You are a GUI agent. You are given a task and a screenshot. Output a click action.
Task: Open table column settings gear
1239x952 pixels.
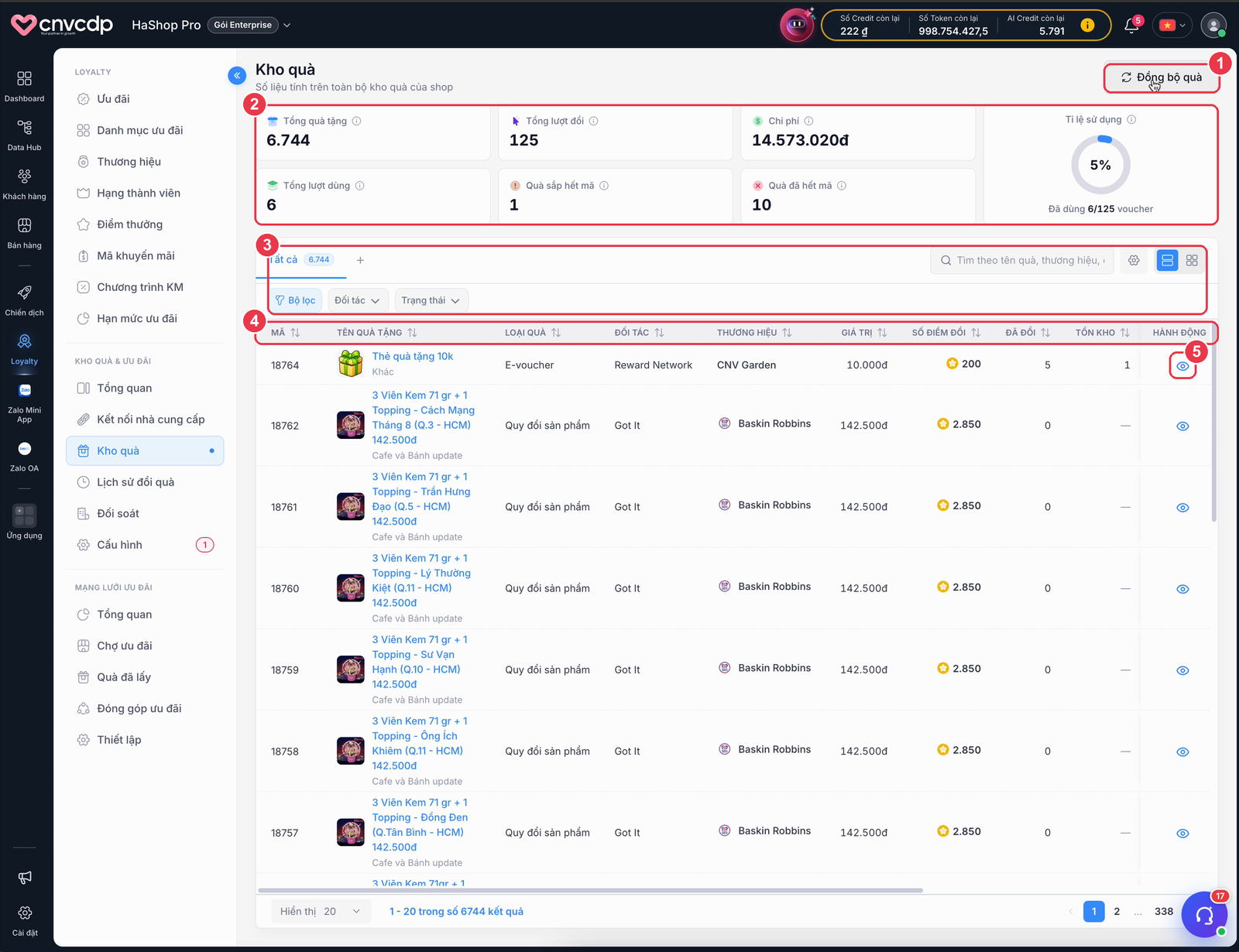(x=1134, y=261)
